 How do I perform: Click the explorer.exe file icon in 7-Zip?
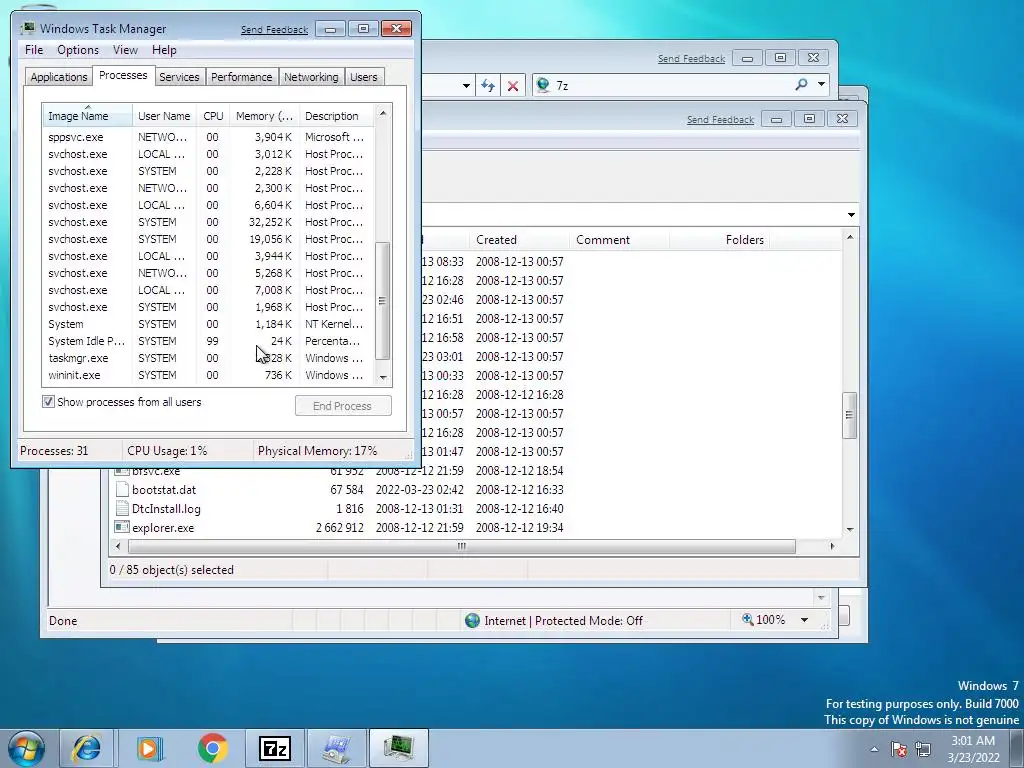coord(121,527)
